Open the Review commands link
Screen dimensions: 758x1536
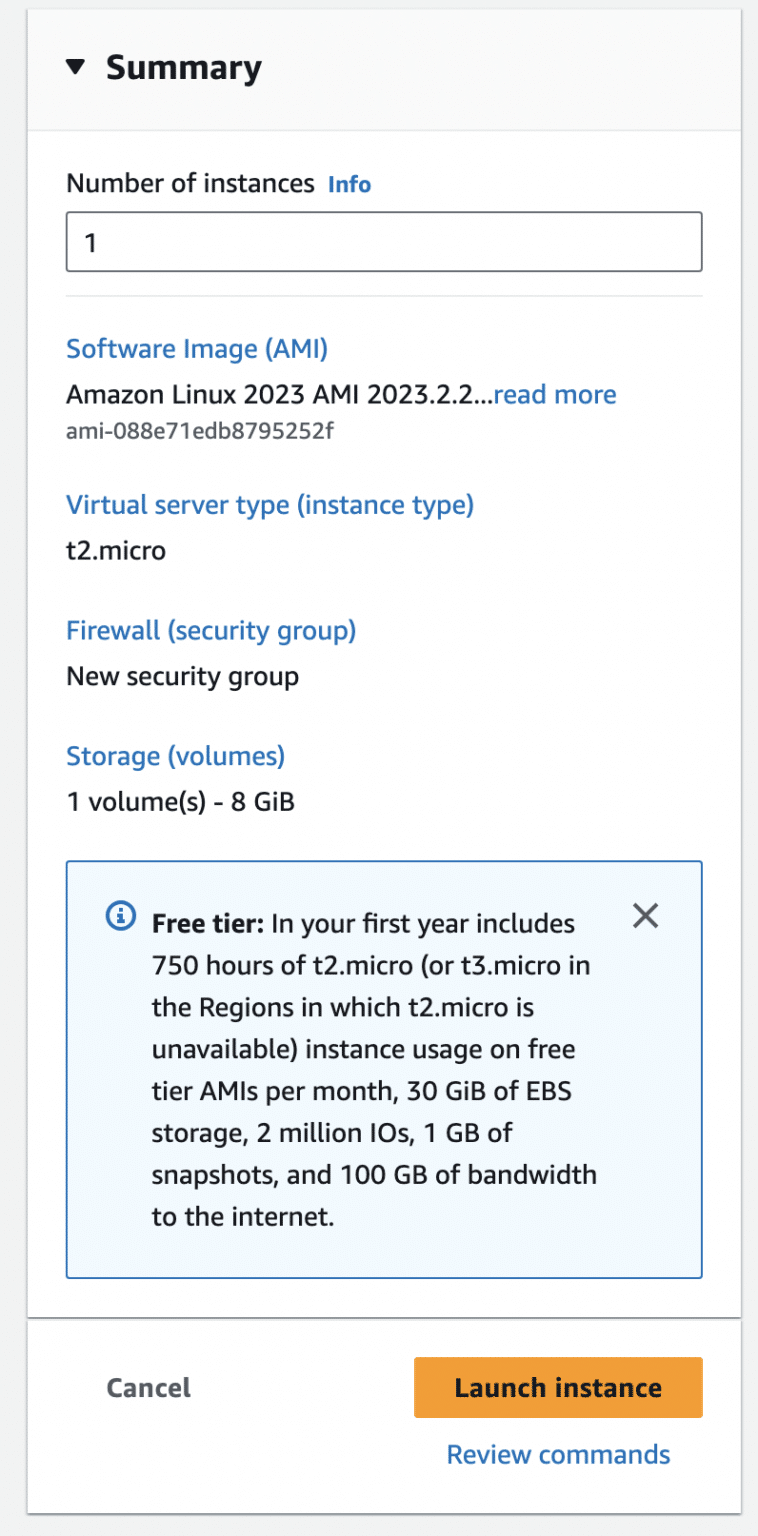point(558,1453)
